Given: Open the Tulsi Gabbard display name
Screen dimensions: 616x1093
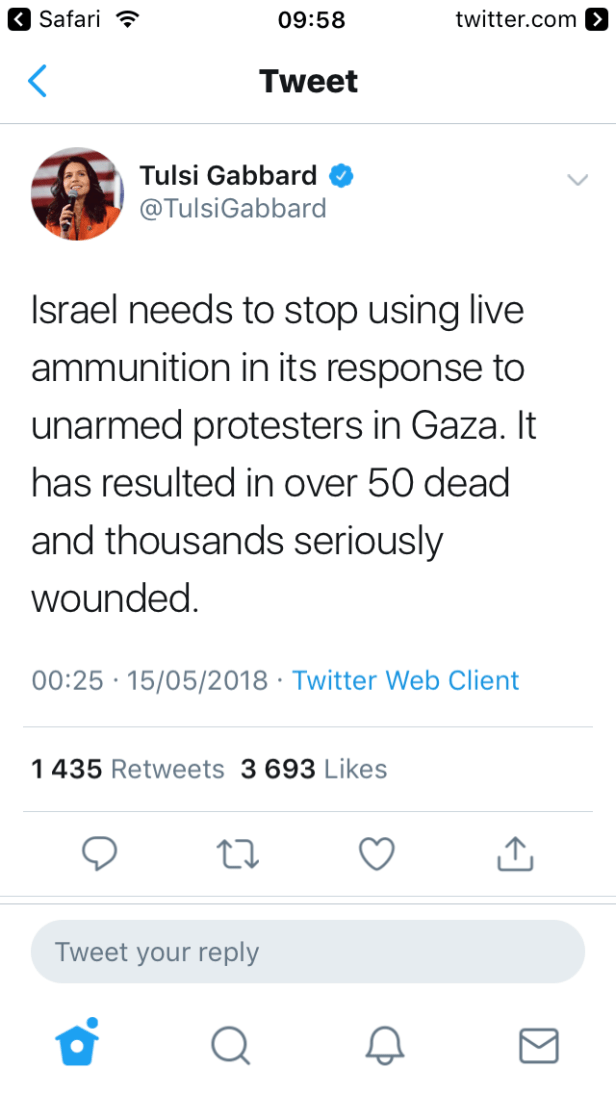Looking at the screenshot, I should coord(228,176).
